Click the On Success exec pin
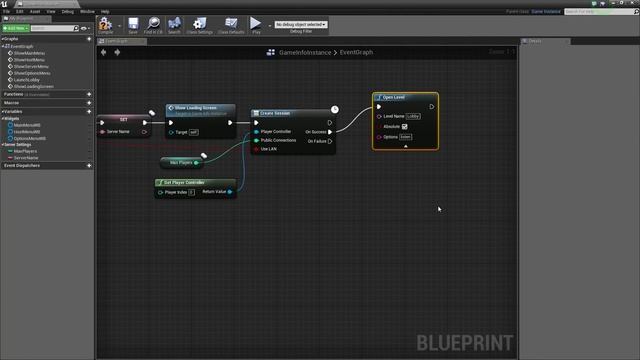Image resolution: width=640 pixels, height=360 pixels. [x=330, y=132]
